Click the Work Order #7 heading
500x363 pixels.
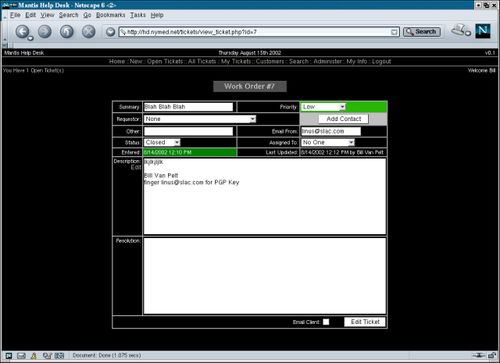(x=250, y=86)
